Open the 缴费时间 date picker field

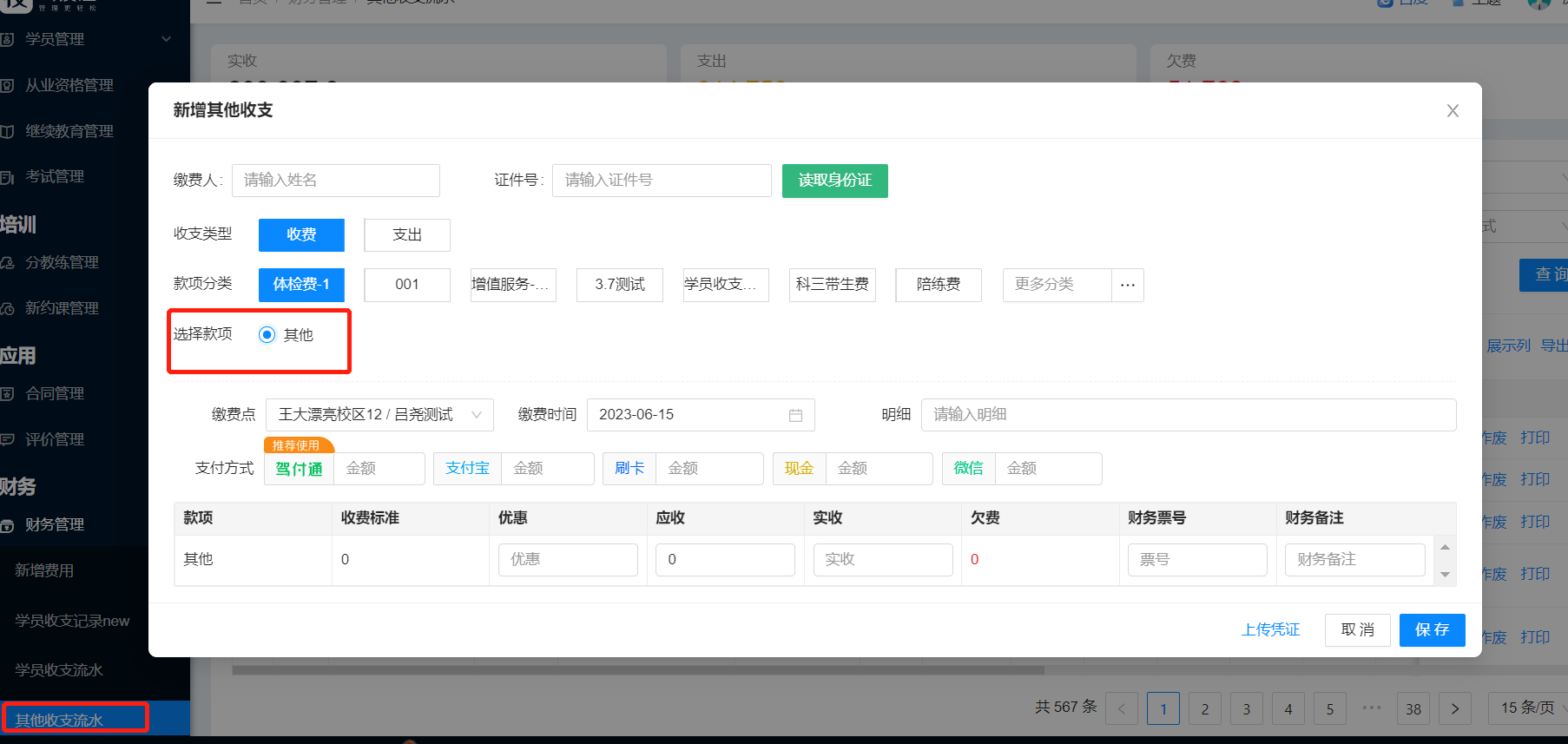pos(701,415)
